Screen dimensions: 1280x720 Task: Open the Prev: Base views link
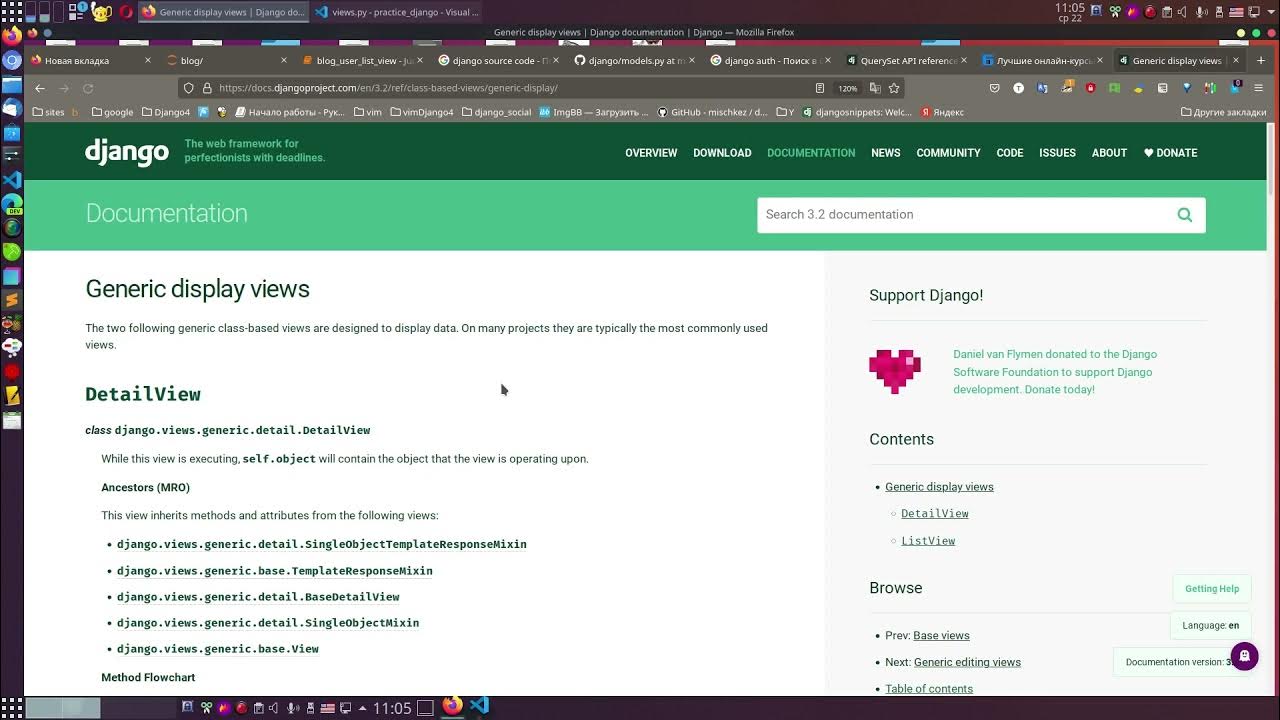[941, 636]
